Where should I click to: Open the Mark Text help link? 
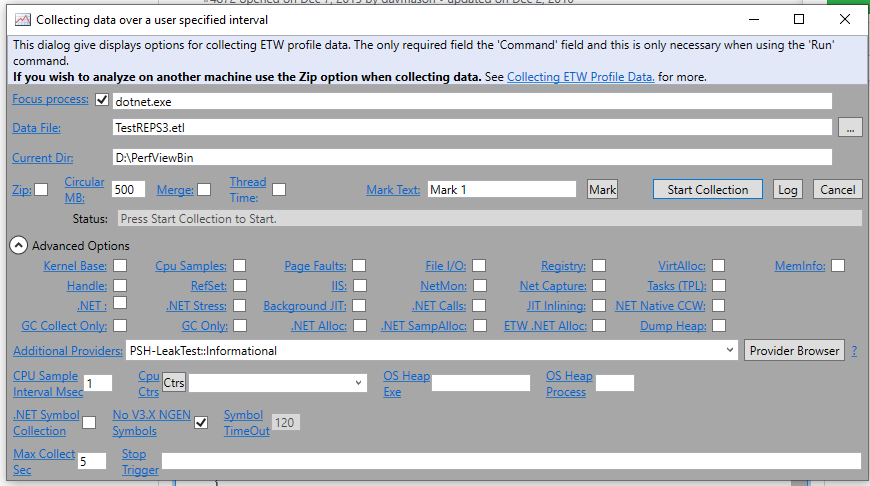393,190
